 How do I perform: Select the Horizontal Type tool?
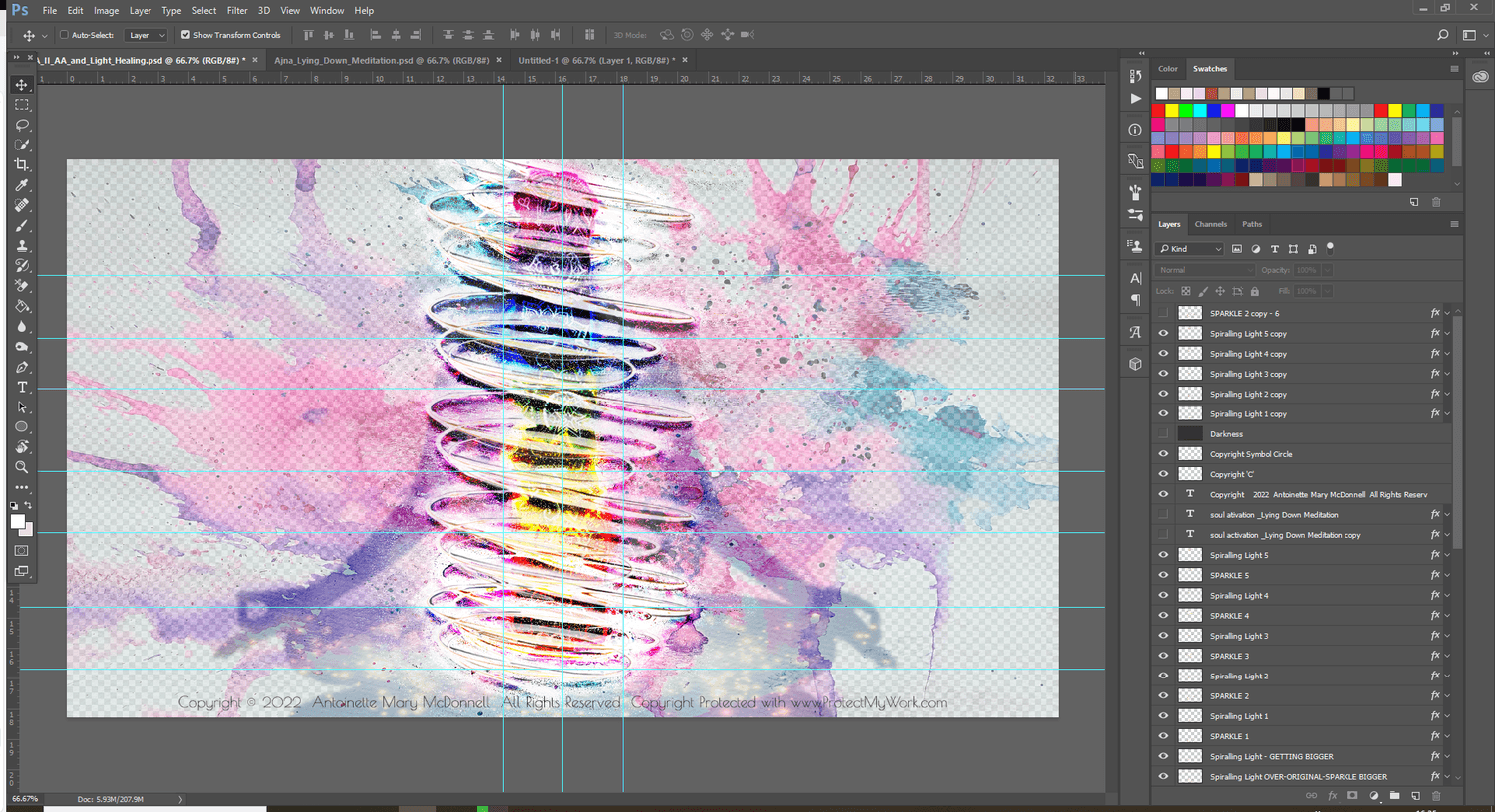[x=22, y=387]
